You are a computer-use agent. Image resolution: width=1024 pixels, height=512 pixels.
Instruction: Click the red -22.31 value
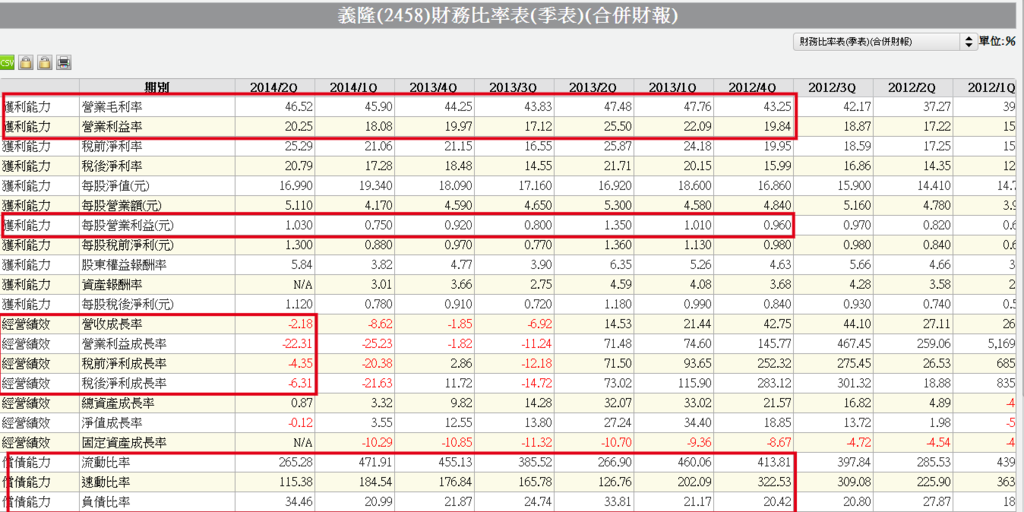298,344
